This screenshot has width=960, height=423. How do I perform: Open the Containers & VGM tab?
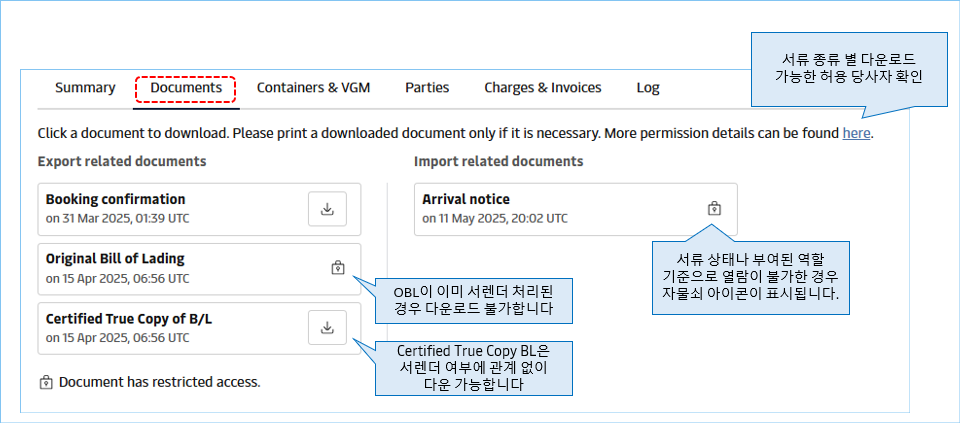pos(313,88)
